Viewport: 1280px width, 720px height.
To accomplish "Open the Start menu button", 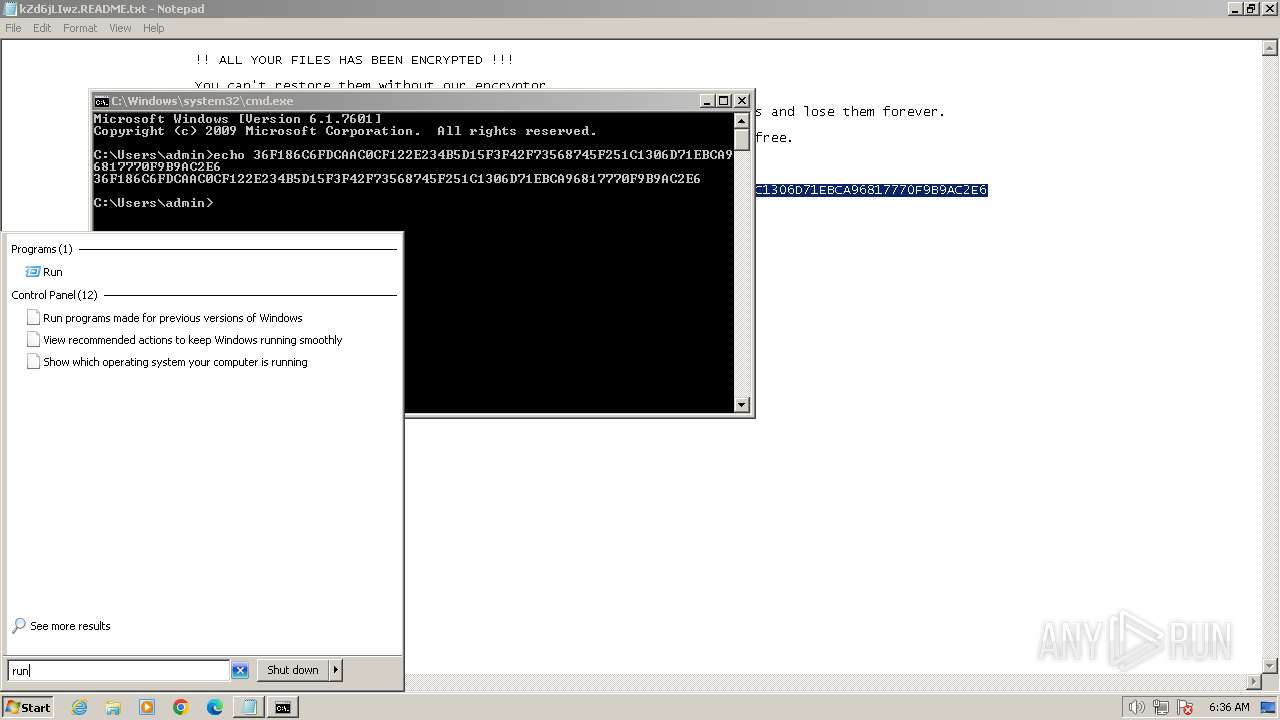I will coord(28,707).
